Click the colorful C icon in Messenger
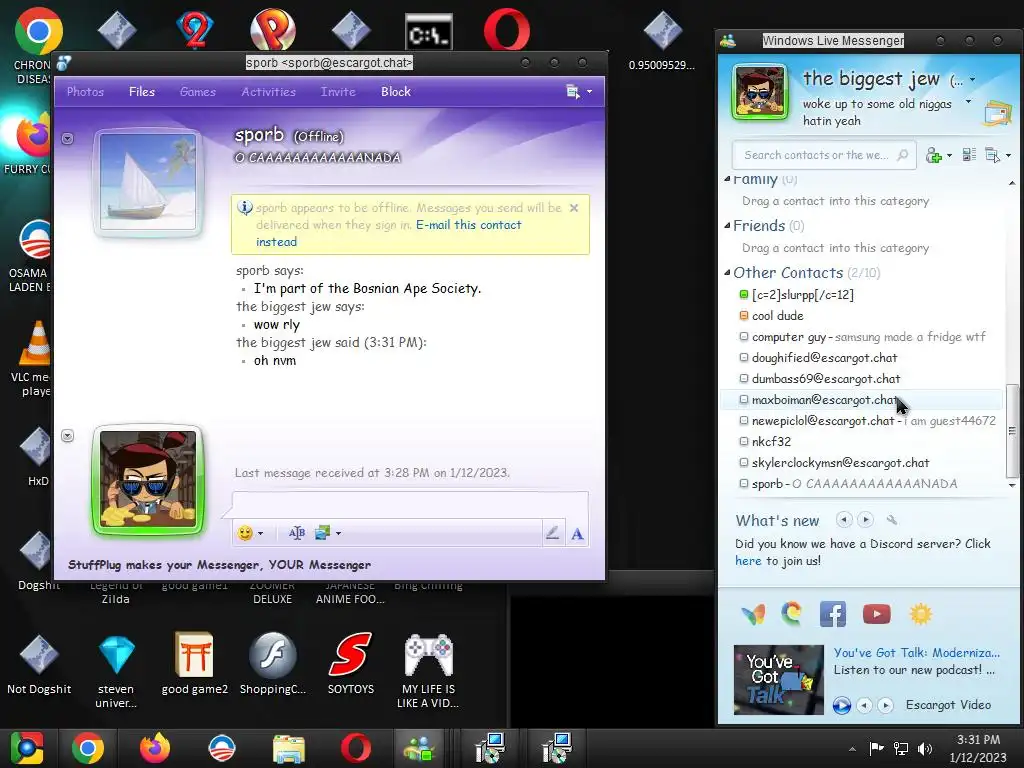This screenshot has height=768, width=1024. pos(792,614)
